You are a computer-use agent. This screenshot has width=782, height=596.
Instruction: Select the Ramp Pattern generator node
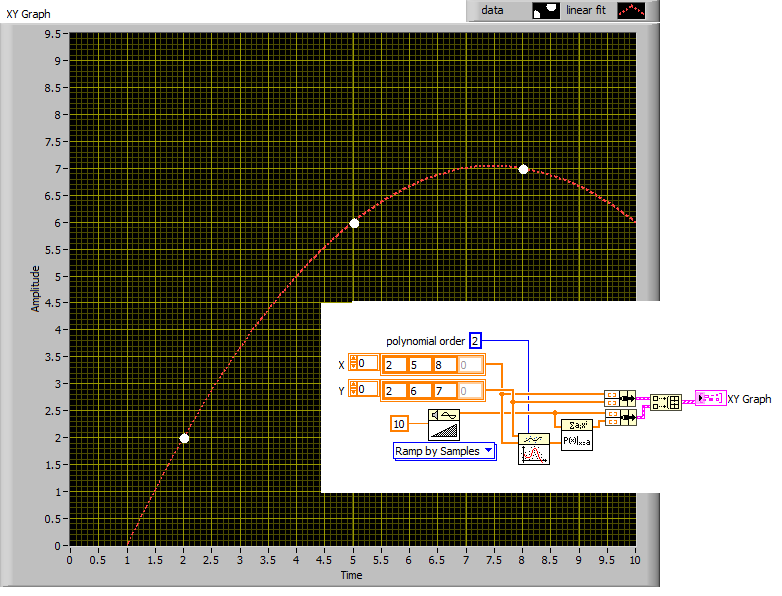(444, 424)
